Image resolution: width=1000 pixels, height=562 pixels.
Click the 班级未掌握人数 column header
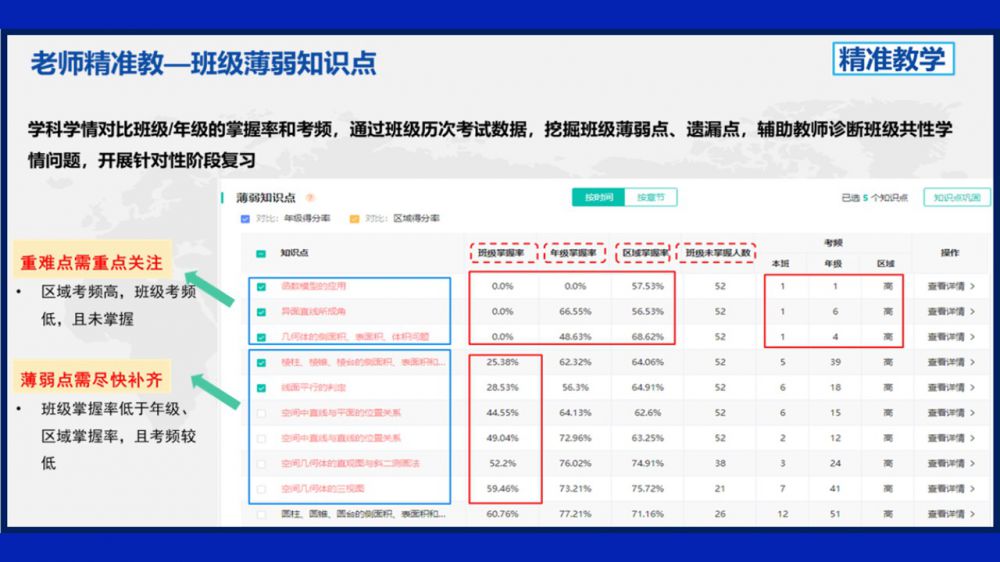pos(719,253)
